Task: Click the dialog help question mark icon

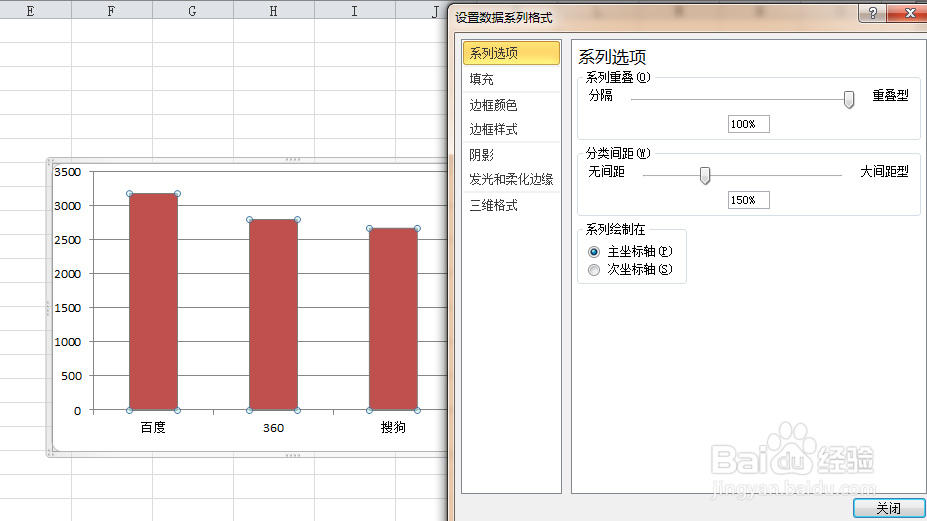Action: click(873, 13)
